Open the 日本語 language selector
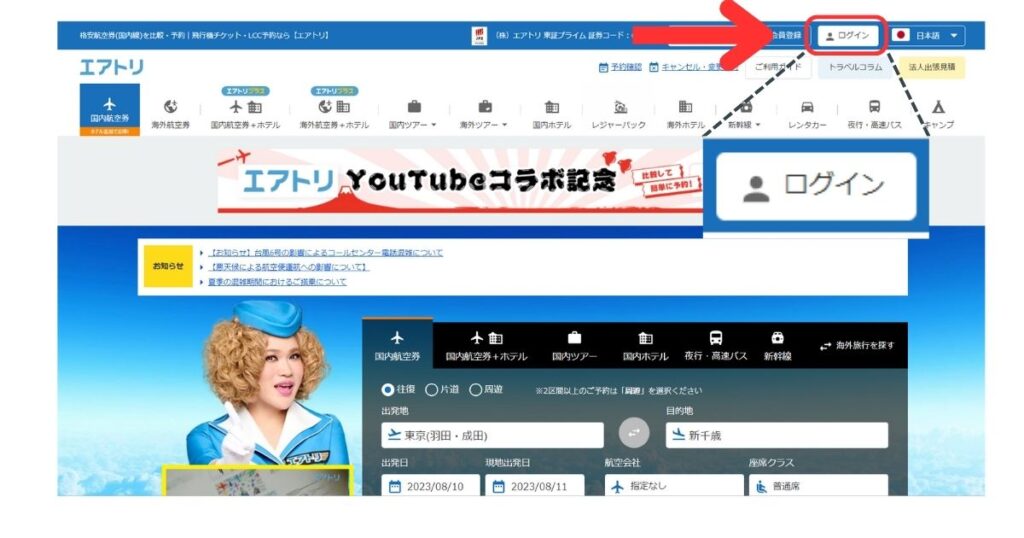This screenshot has height=538, width=1024. coord(927,35)
